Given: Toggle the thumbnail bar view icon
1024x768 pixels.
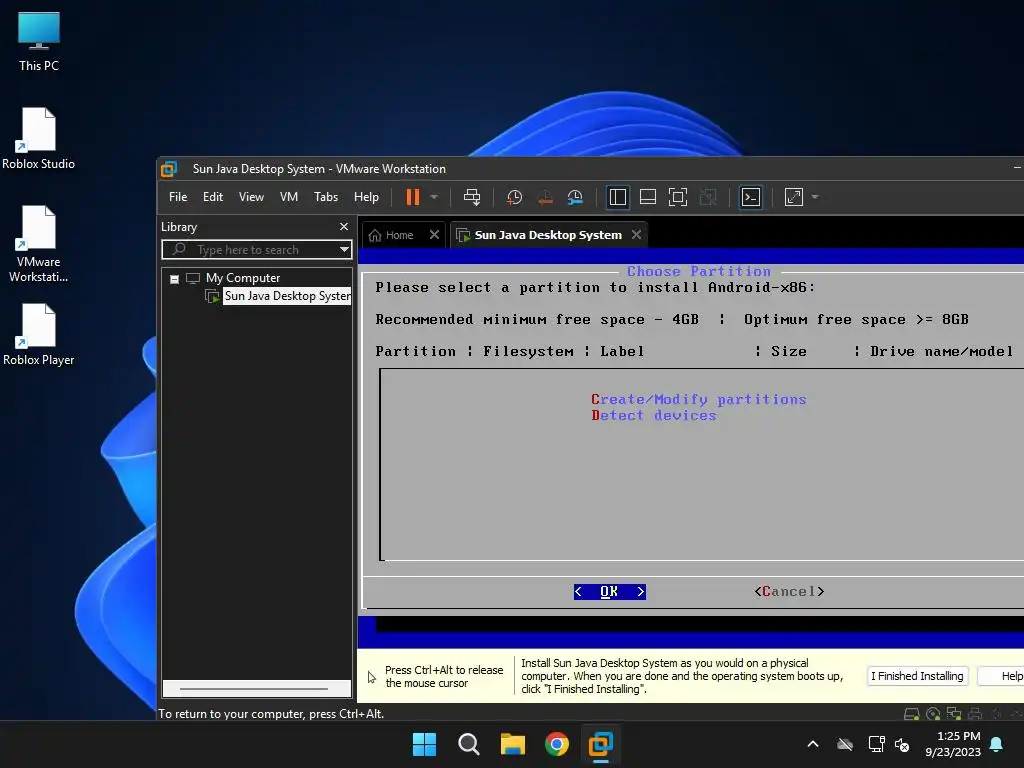Looking at the screenshot, I should [x=648, y=197].
